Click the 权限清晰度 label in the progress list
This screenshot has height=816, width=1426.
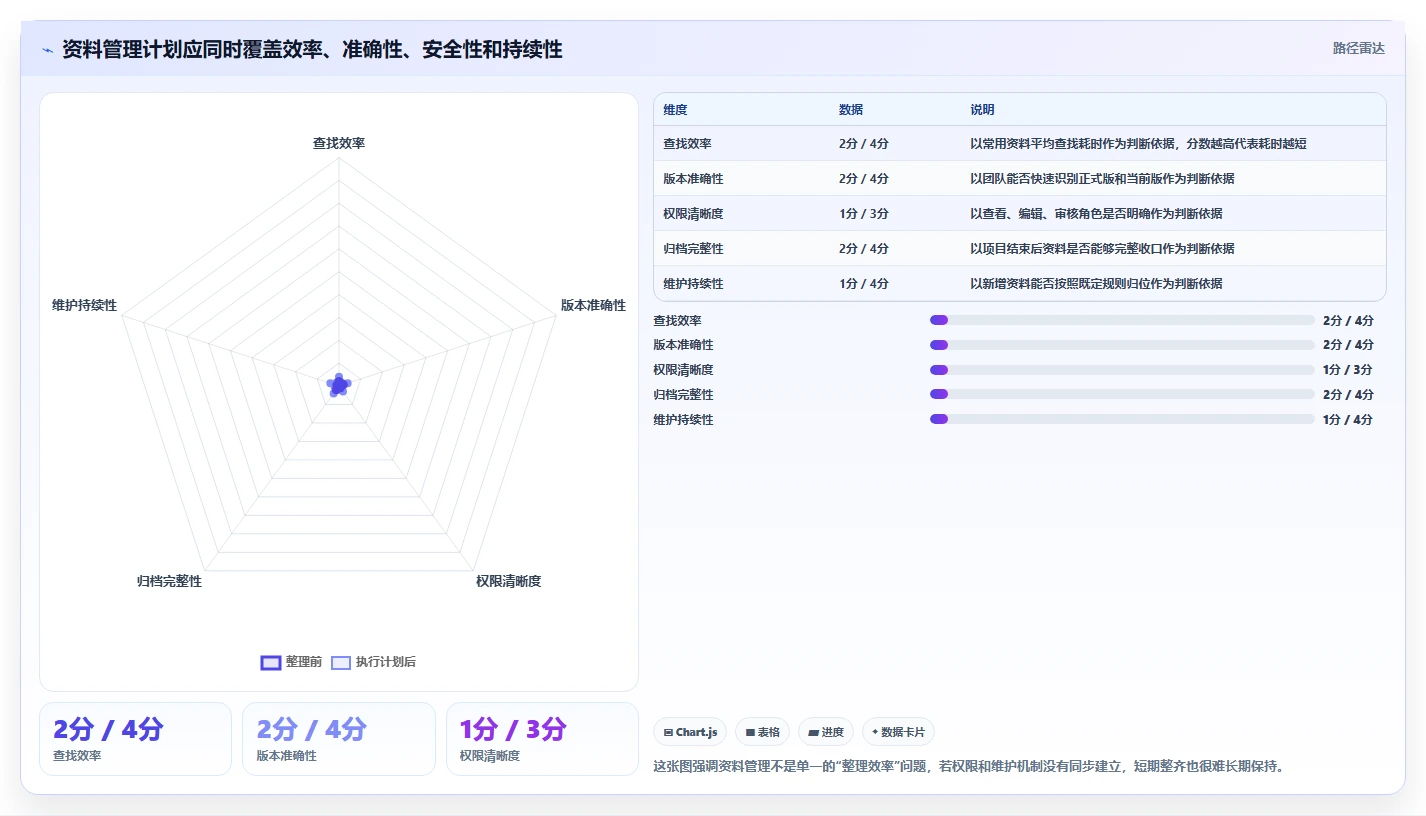(x=684, y=370)
